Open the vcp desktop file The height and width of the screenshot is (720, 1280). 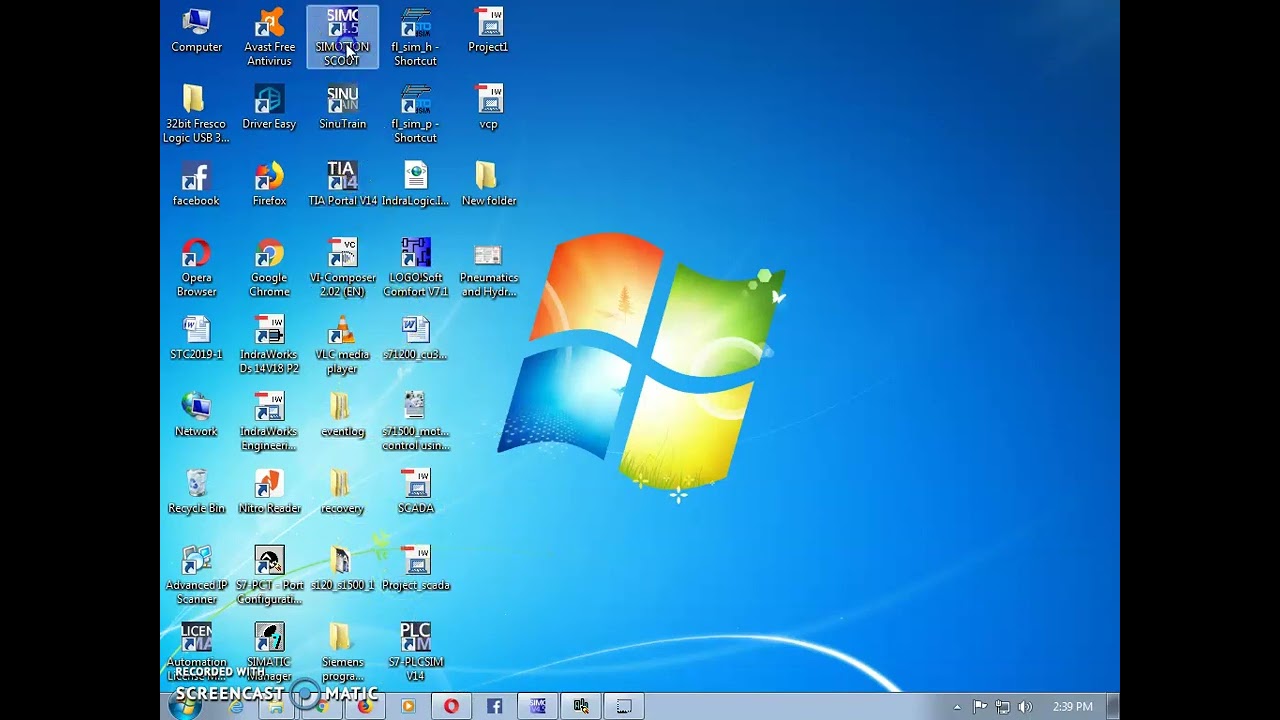(x=488, y=108)
